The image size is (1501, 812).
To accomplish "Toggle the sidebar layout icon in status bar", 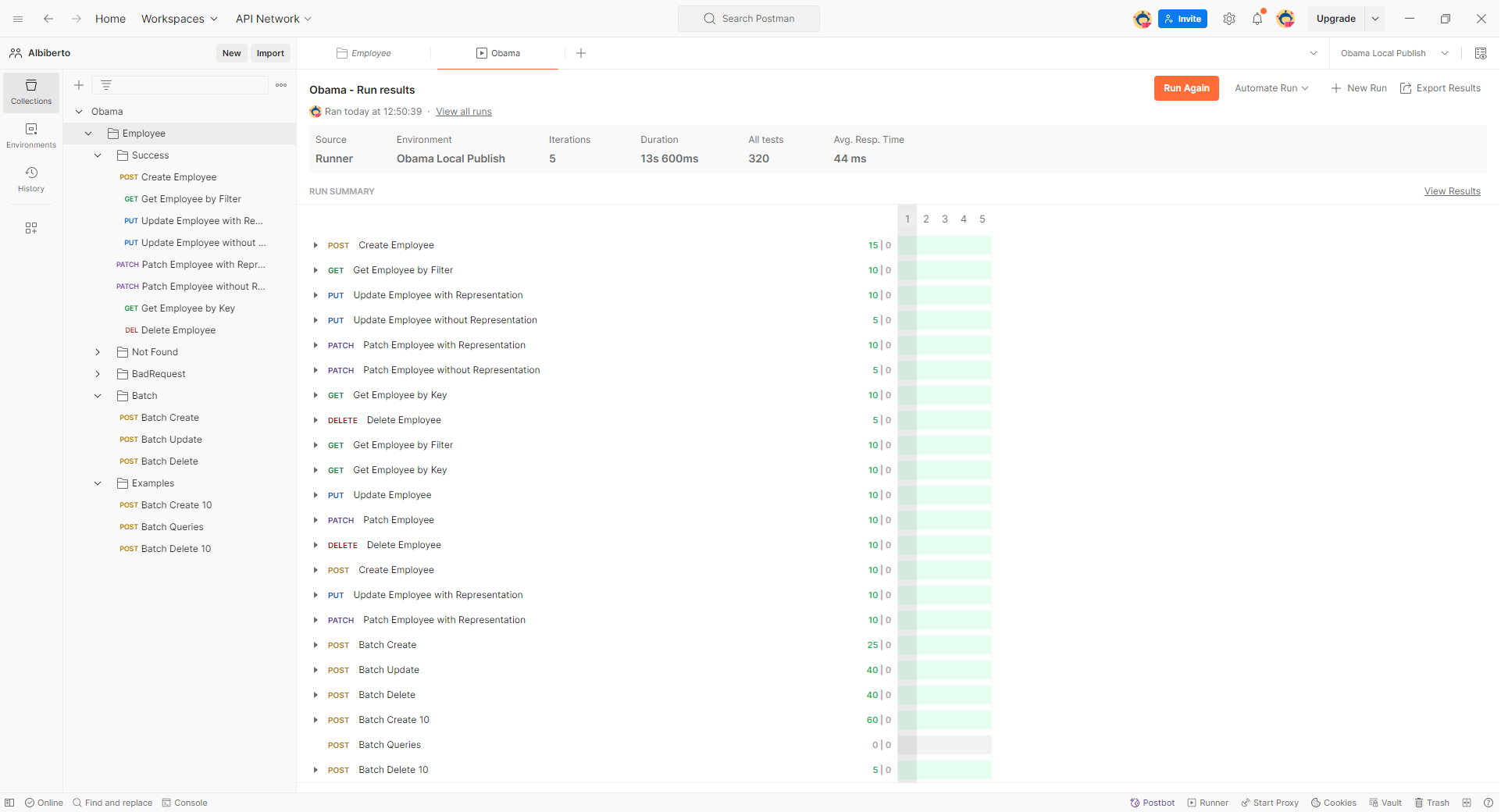I will tap(9, 803).
